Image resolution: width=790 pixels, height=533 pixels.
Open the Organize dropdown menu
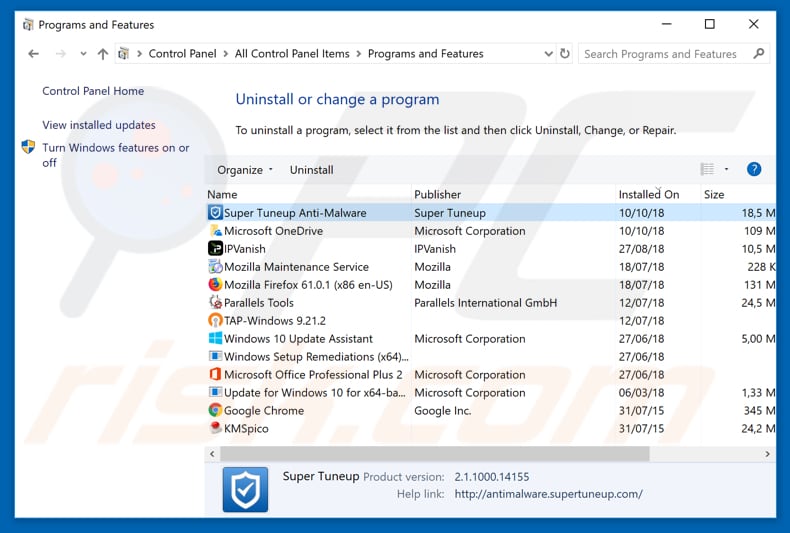245,170
